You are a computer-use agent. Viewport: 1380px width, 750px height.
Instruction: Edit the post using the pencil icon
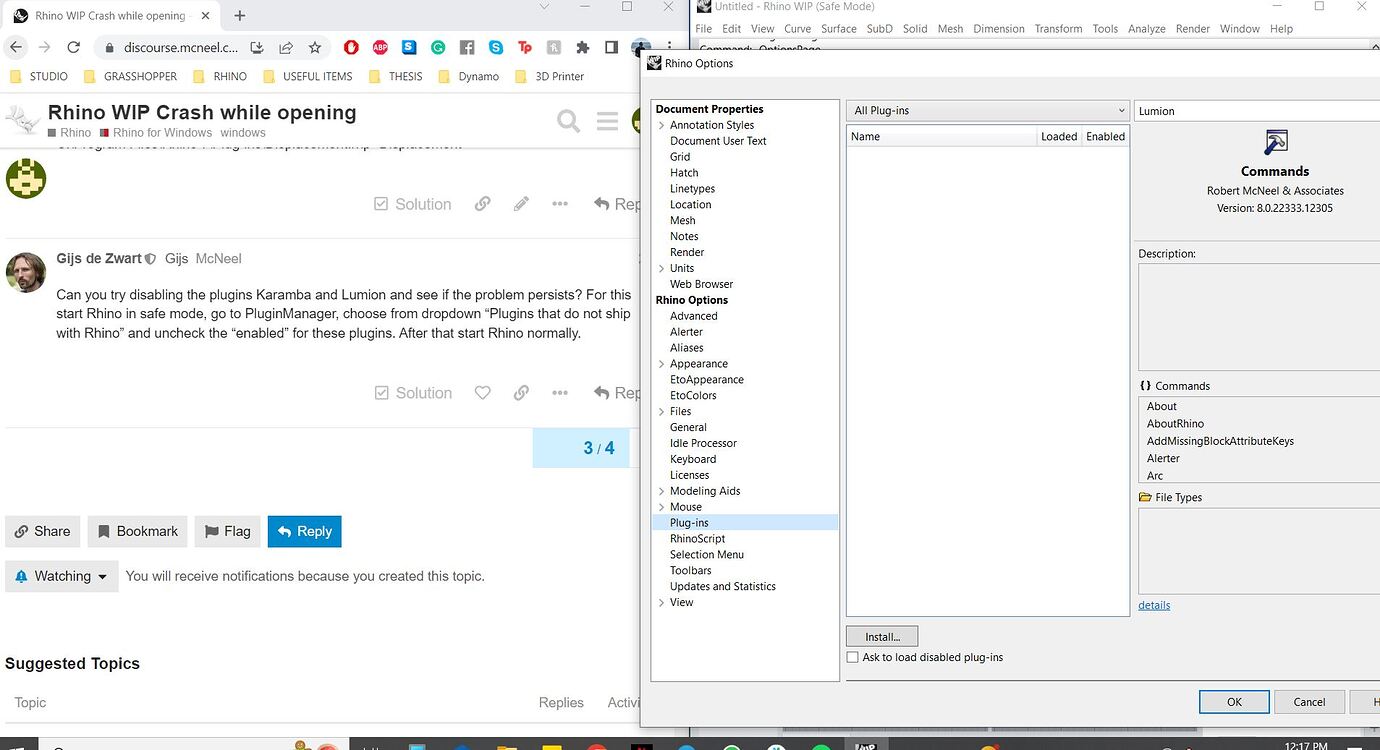tap(521, 203)
